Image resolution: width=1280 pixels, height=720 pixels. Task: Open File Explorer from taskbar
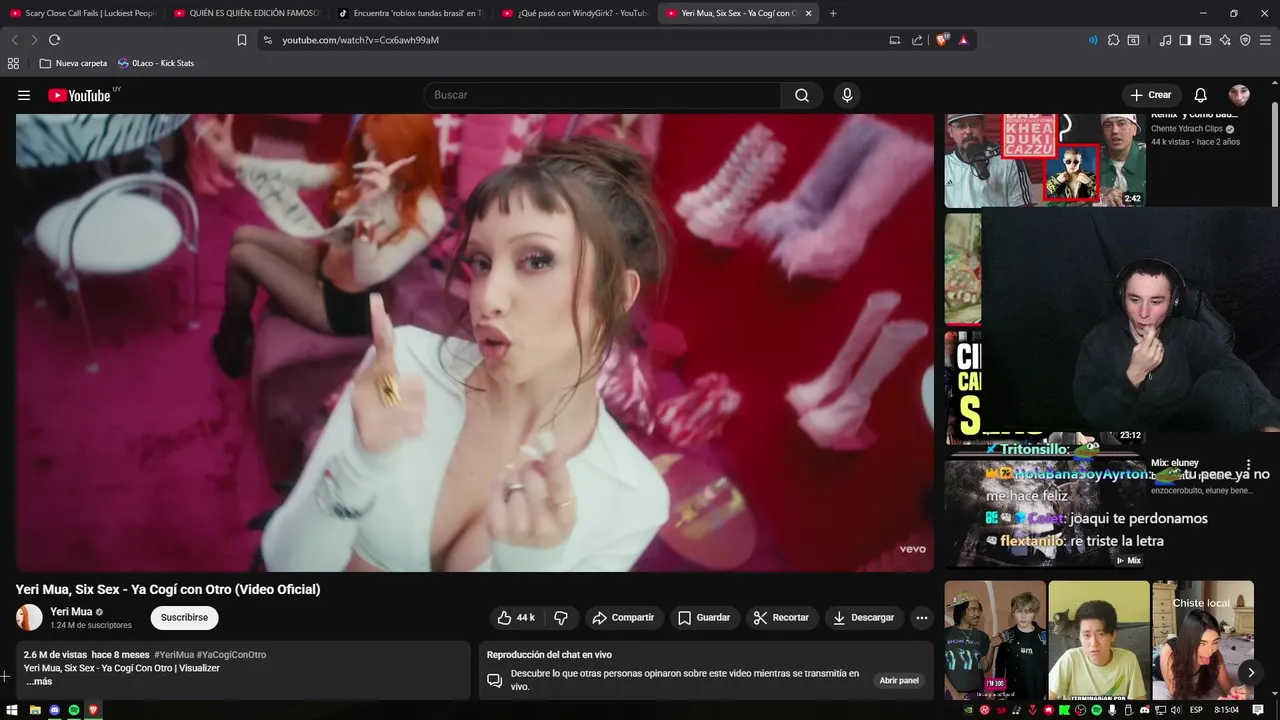coord(34,710)
